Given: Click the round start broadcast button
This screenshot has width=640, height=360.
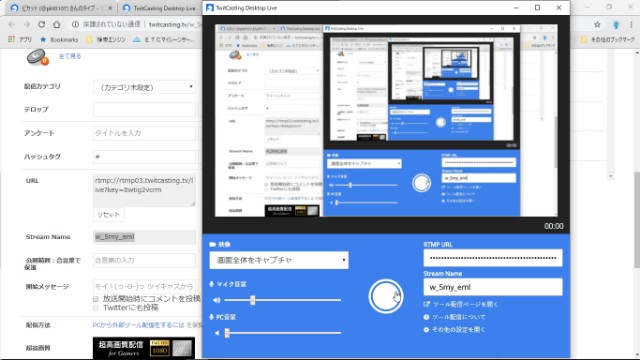Looking at the screenshot, I should [386, 296].
